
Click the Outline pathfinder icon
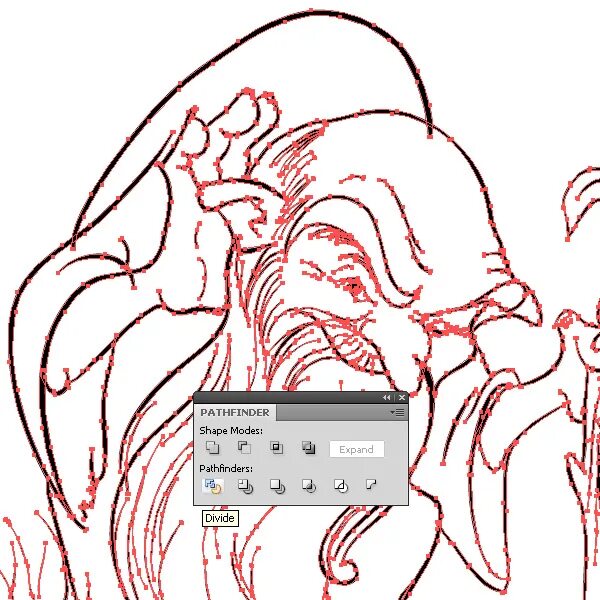pos(341,486)
